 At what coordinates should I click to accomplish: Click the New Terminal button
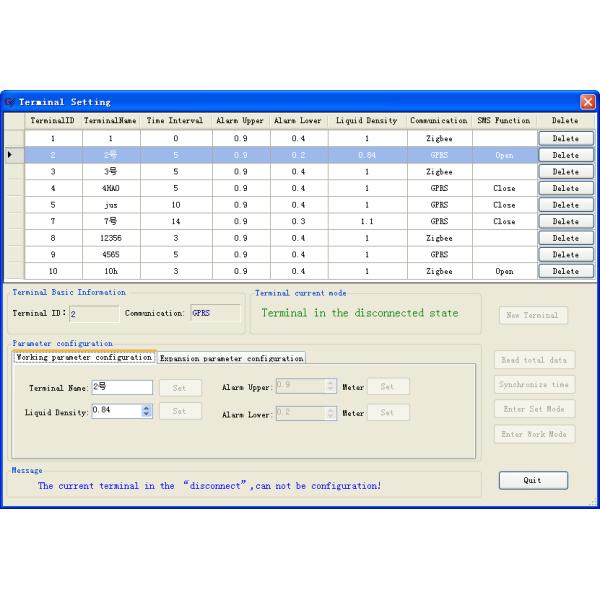point(533,315)
